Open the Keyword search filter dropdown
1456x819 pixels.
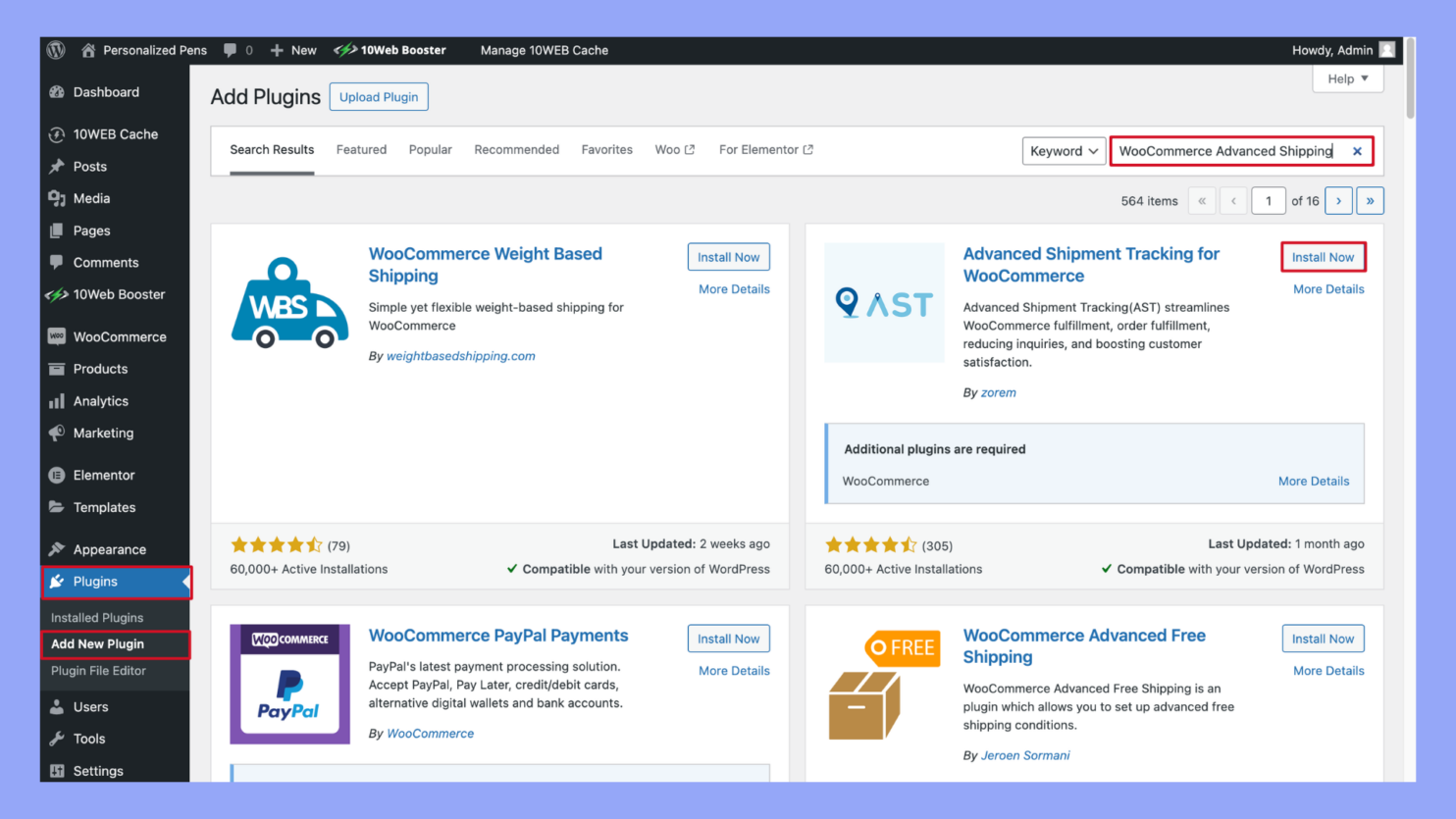[1064, 150]
